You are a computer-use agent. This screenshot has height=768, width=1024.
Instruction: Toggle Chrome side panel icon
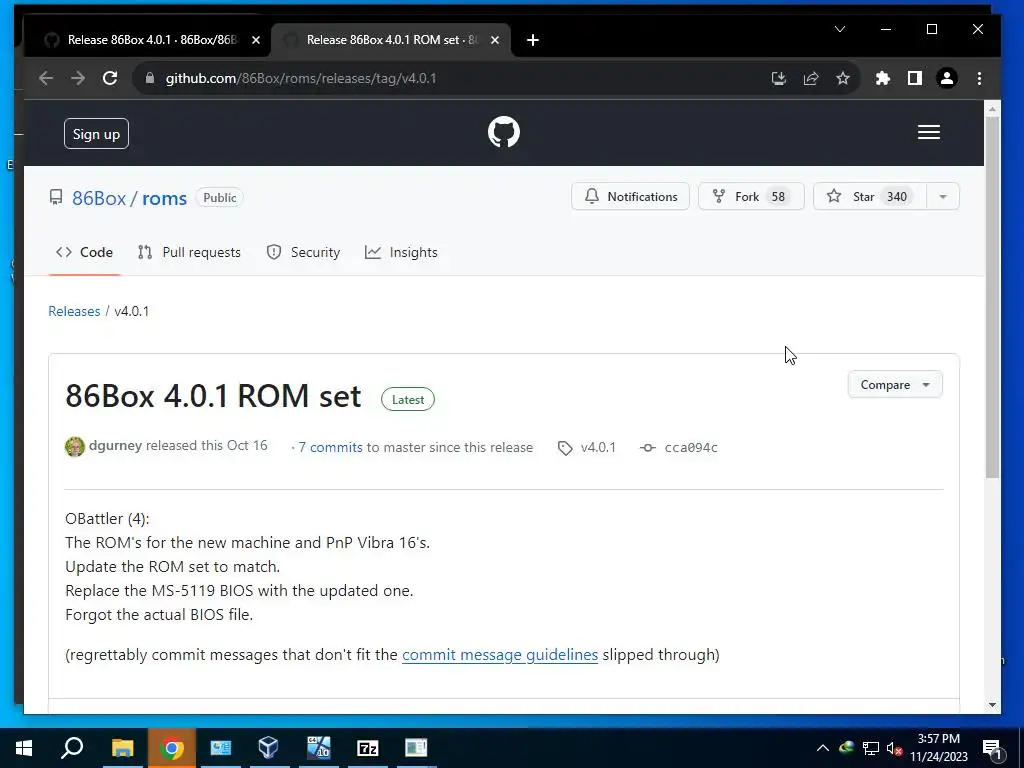click(x=914, y=78)
